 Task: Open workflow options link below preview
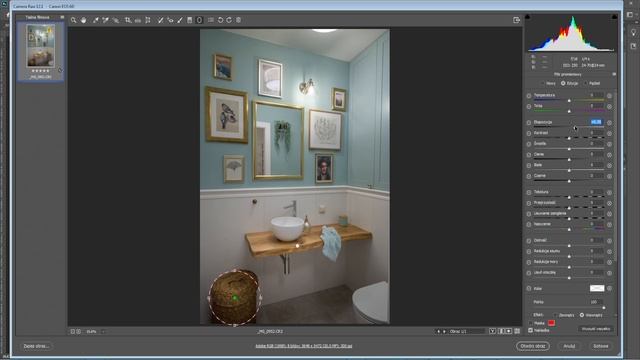point(303,346)
